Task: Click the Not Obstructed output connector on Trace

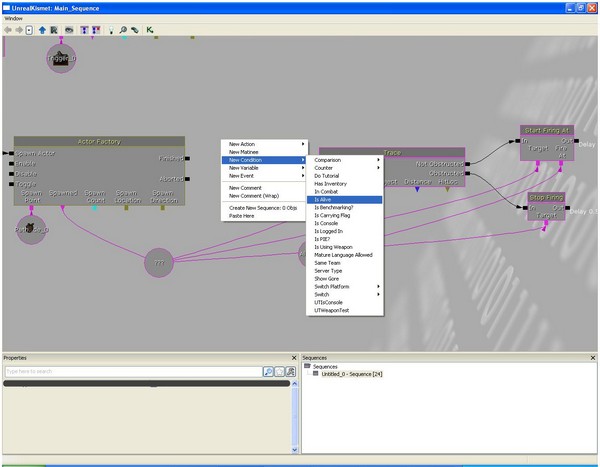Action: [x=468, y=164]
